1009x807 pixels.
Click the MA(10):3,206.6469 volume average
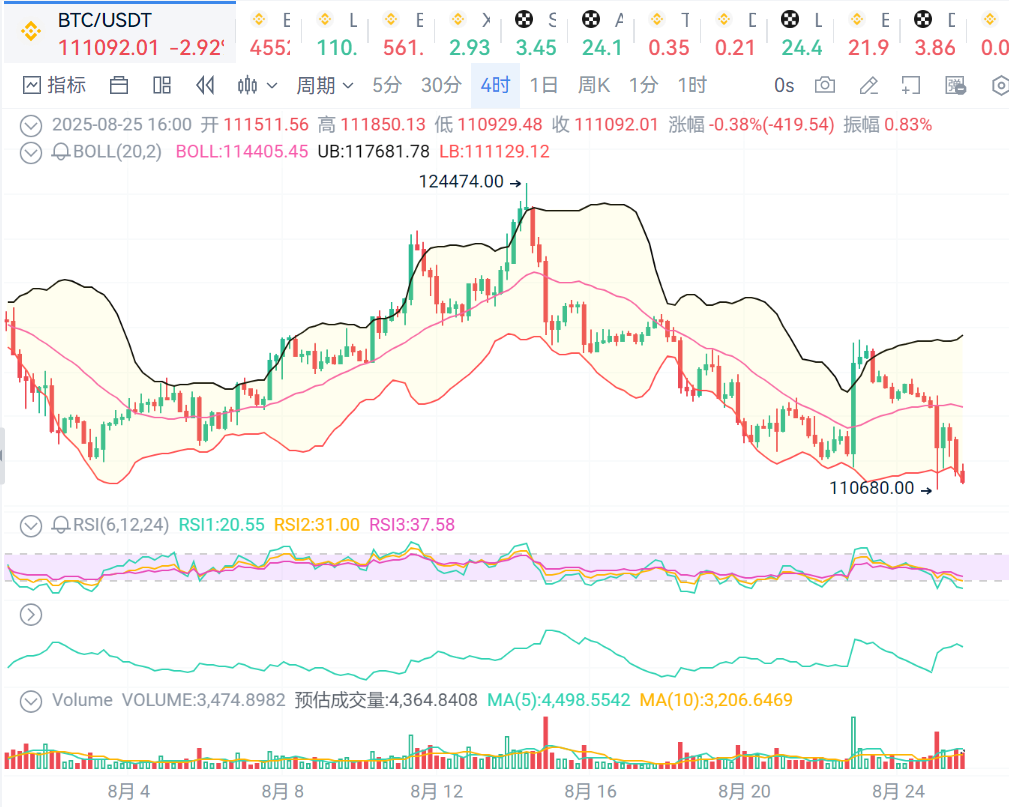click(716, 700)
